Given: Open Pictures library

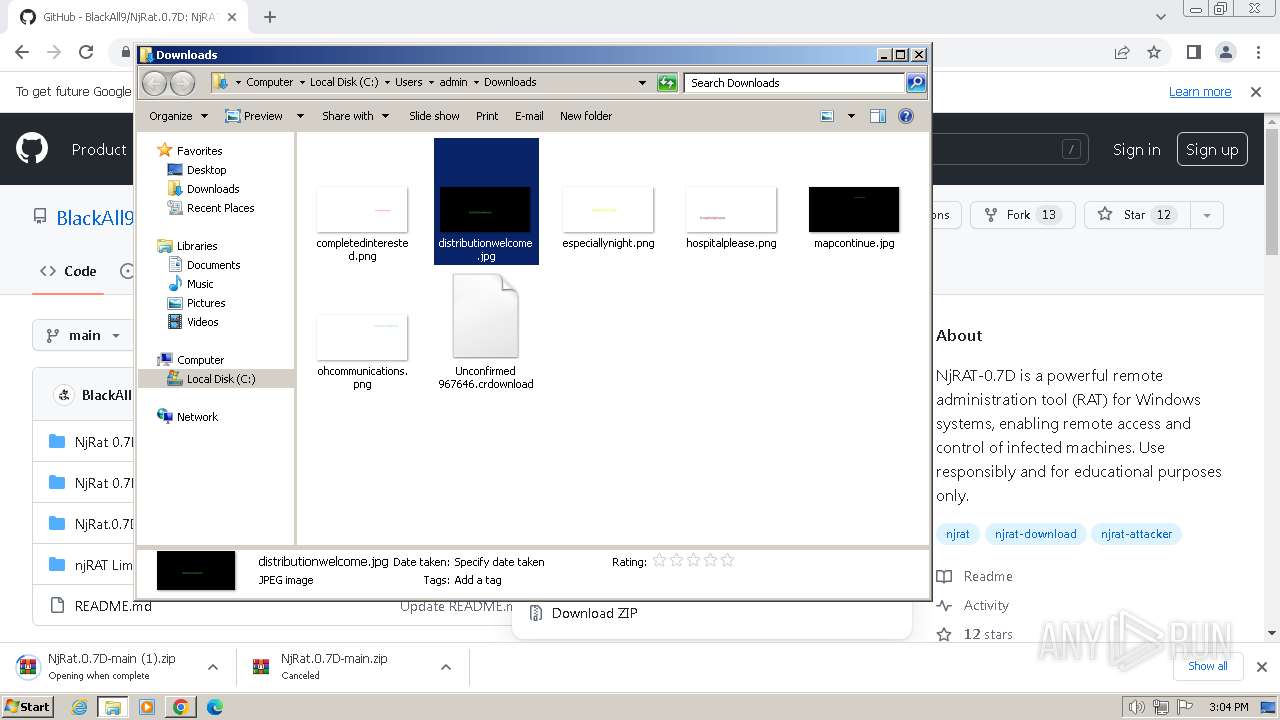Looking at the screenshot, I should pyautogui.click(x=206, y=303).
